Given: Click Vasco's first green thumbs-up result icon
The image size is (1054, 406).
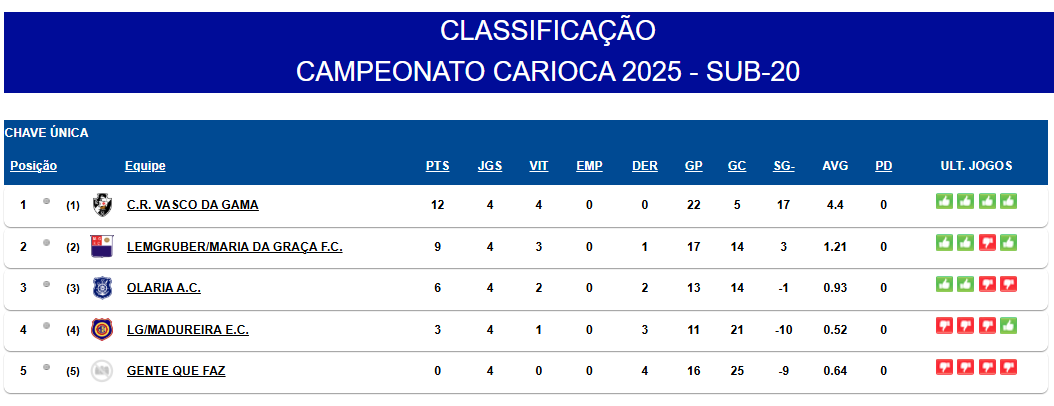Looking at the screenshot, I should point(944,201).
